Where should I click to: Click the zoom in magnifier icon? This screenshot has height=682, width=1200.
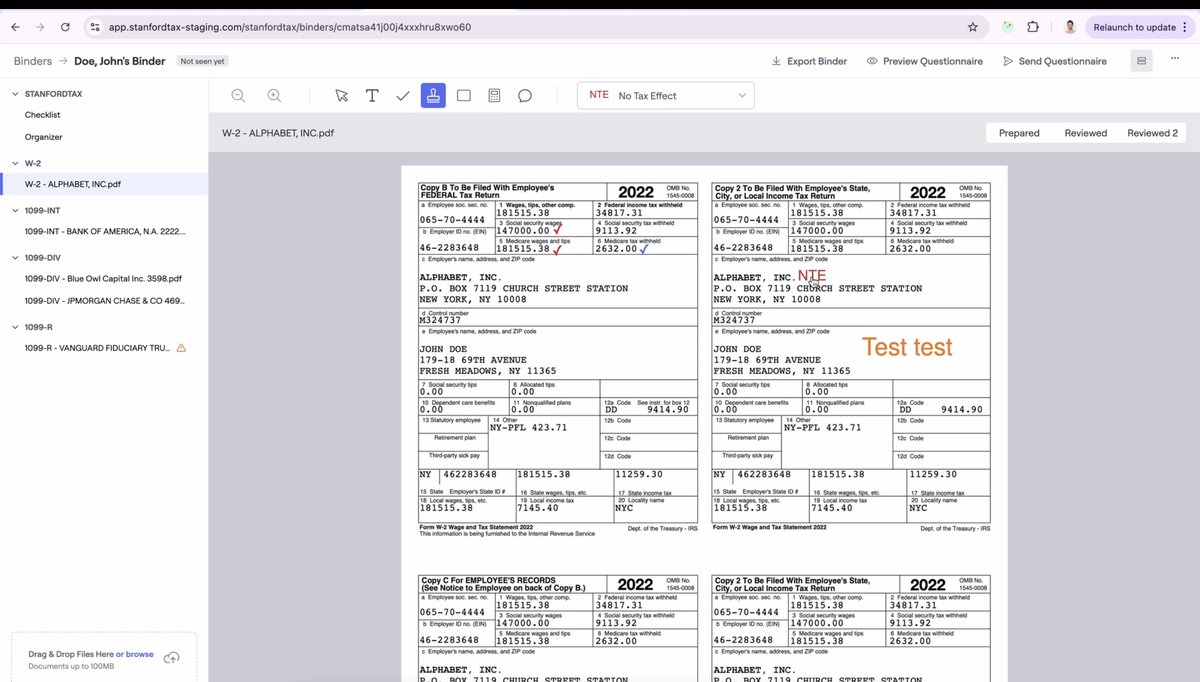274,95
